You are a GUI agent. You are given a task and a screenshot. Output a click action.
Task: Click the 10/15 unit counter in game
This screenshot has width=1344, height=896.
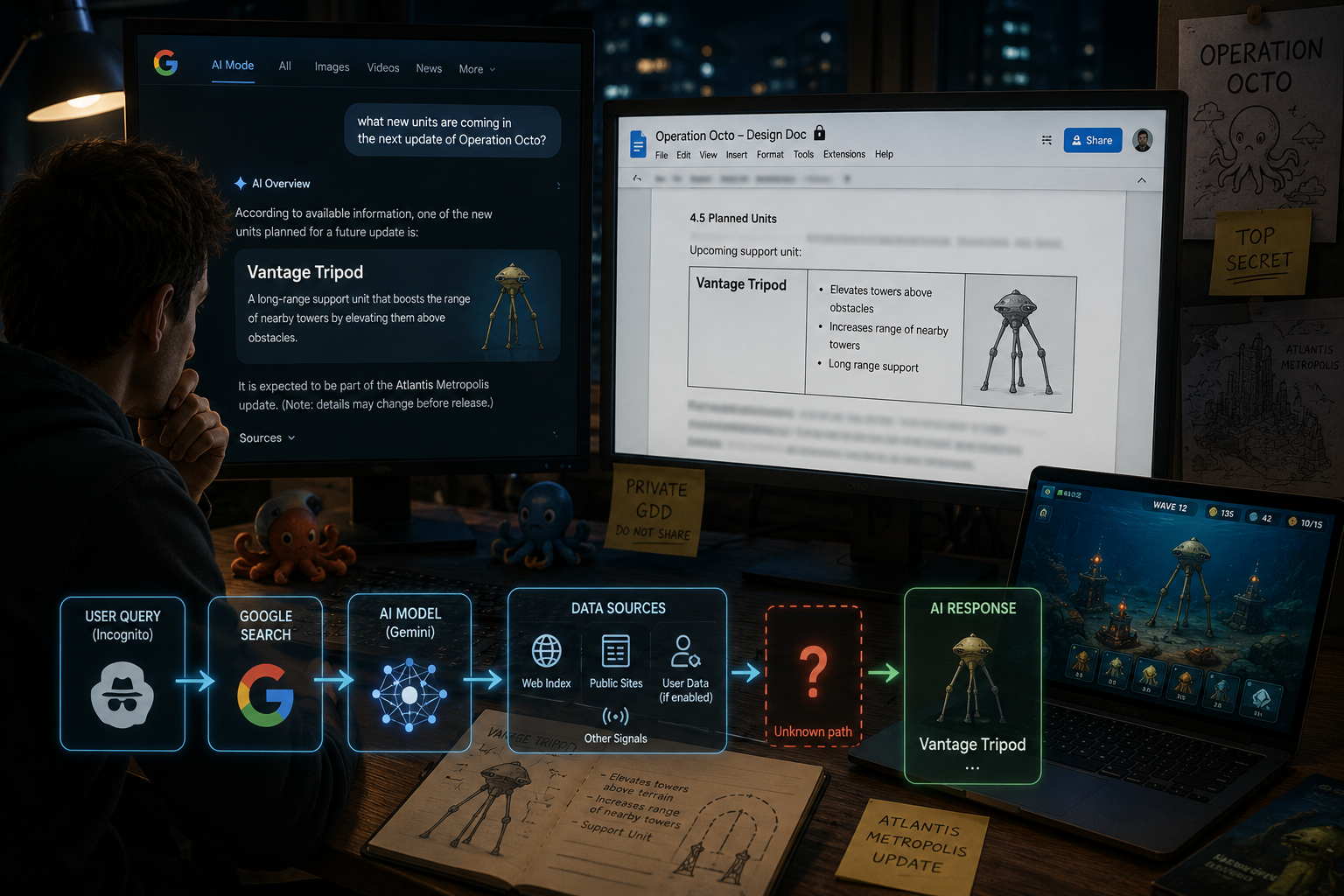tap(1305, 522)
